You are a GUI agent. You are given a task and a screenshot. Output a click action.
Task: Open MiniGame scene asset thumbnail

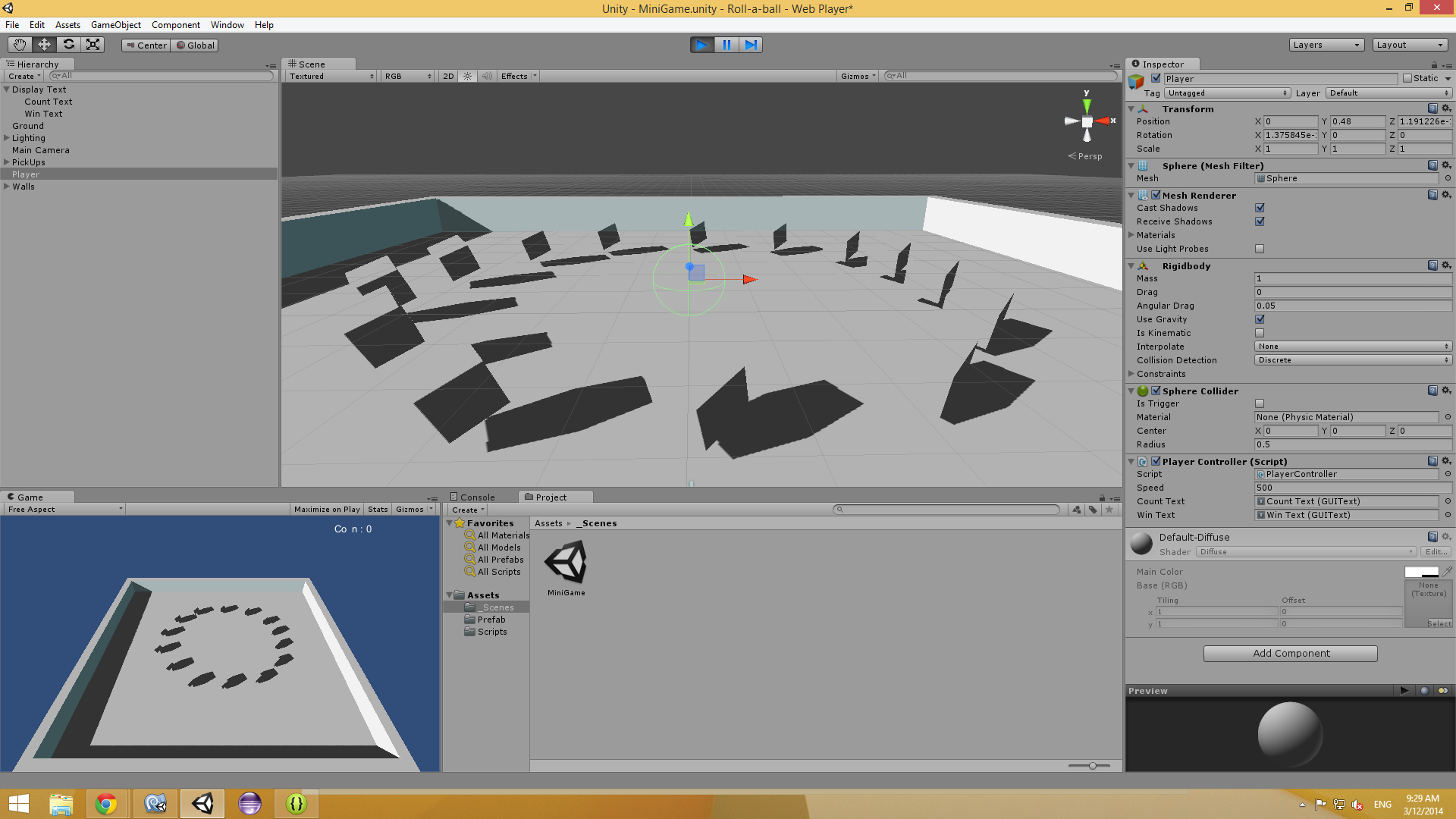[566, 563]
